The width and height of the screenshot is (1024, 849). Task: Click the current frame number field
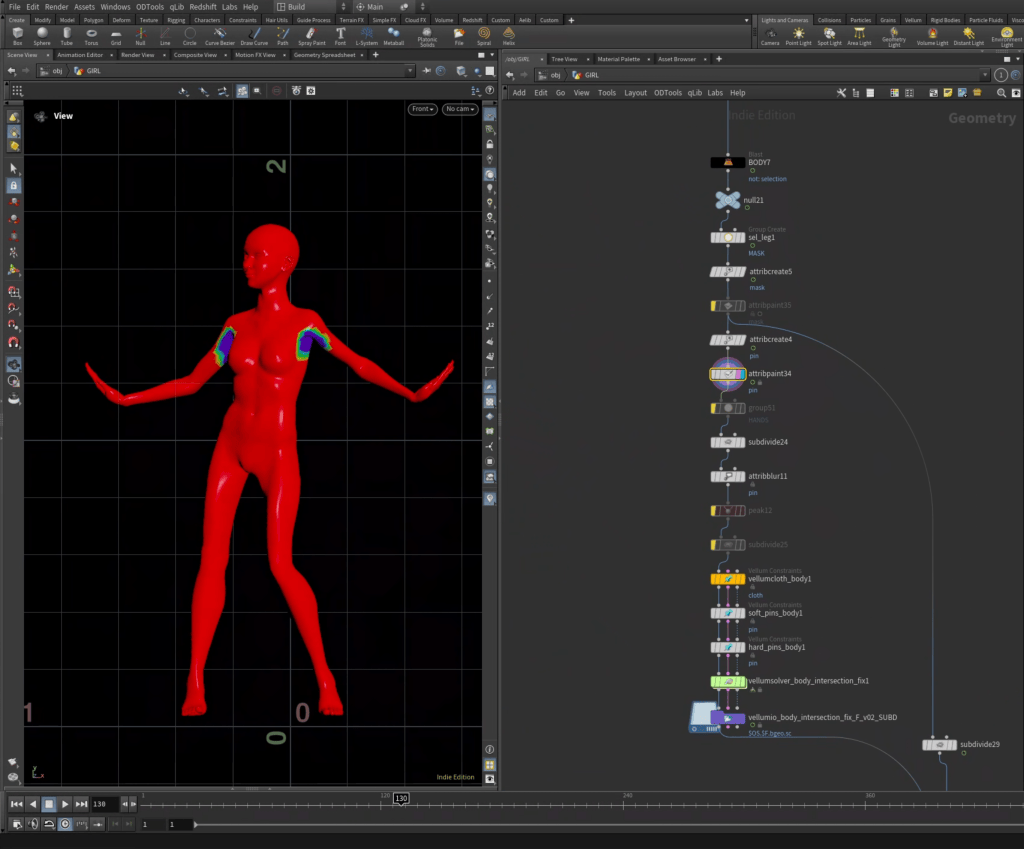[x=105, y=804]
